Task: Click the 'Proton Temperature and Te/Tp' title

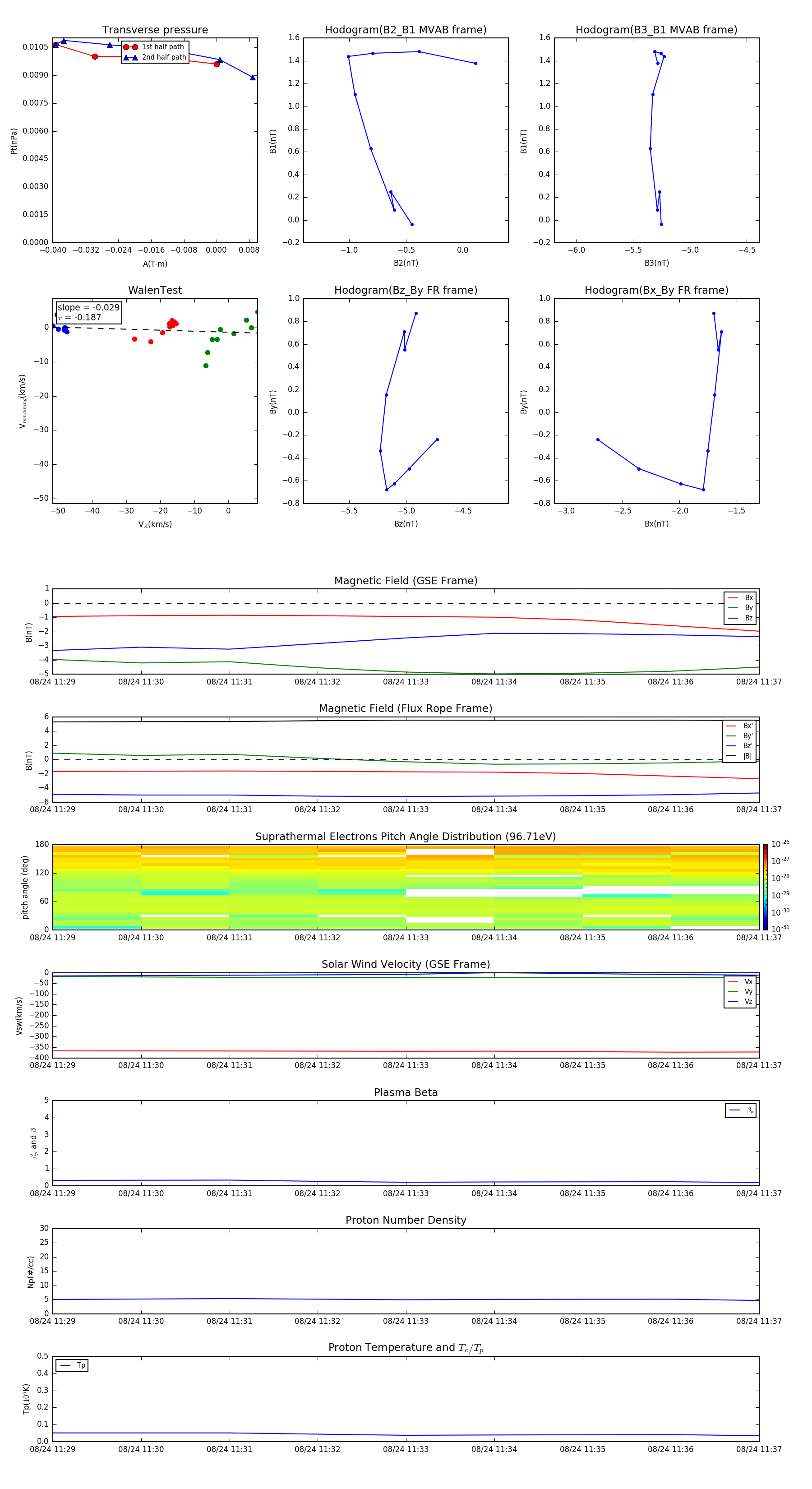Action: click(x=406, y=1348)
